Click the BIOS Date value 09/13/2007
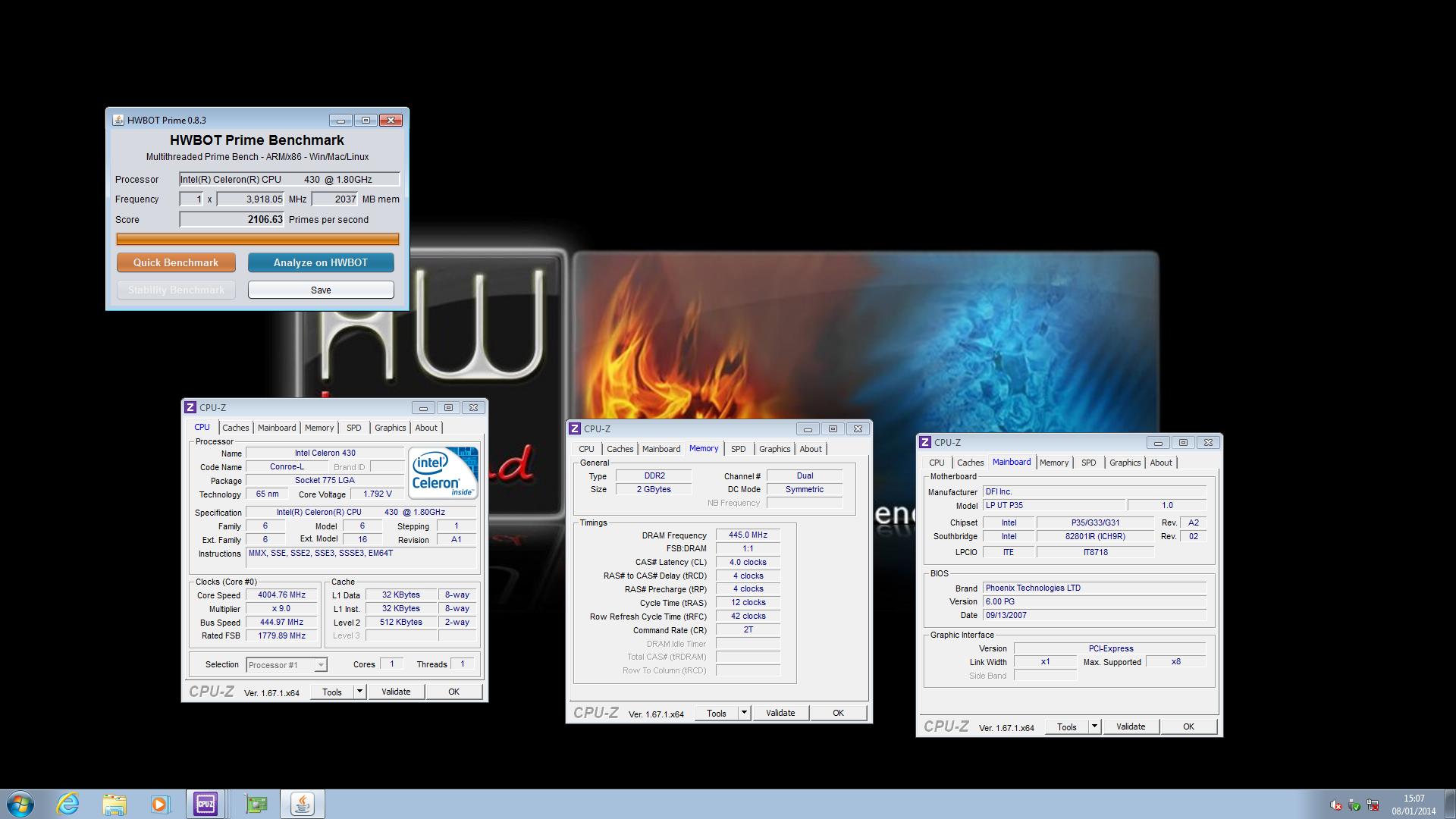This screenshot has width=1456, height=819. pyautogui.click(x=1094, y=616)
